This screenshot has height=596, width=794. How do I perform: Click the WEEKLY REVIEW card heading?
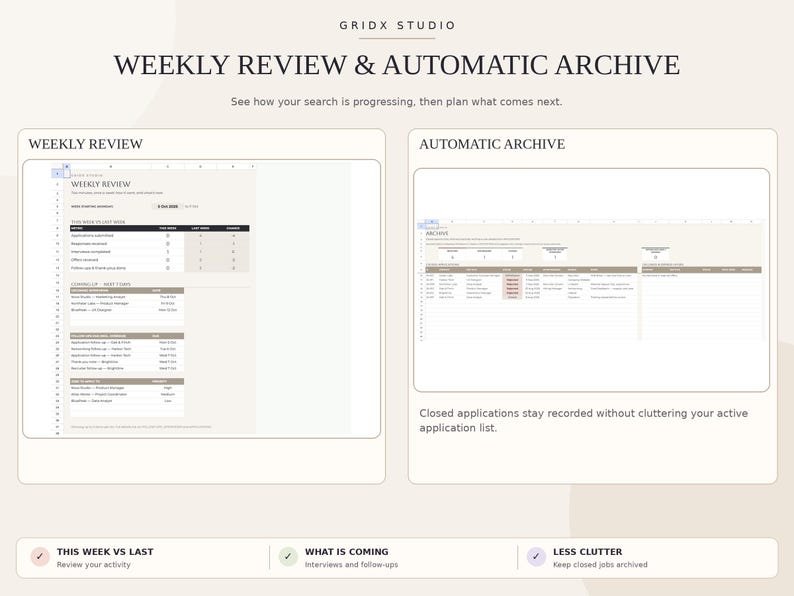point(86,144)
